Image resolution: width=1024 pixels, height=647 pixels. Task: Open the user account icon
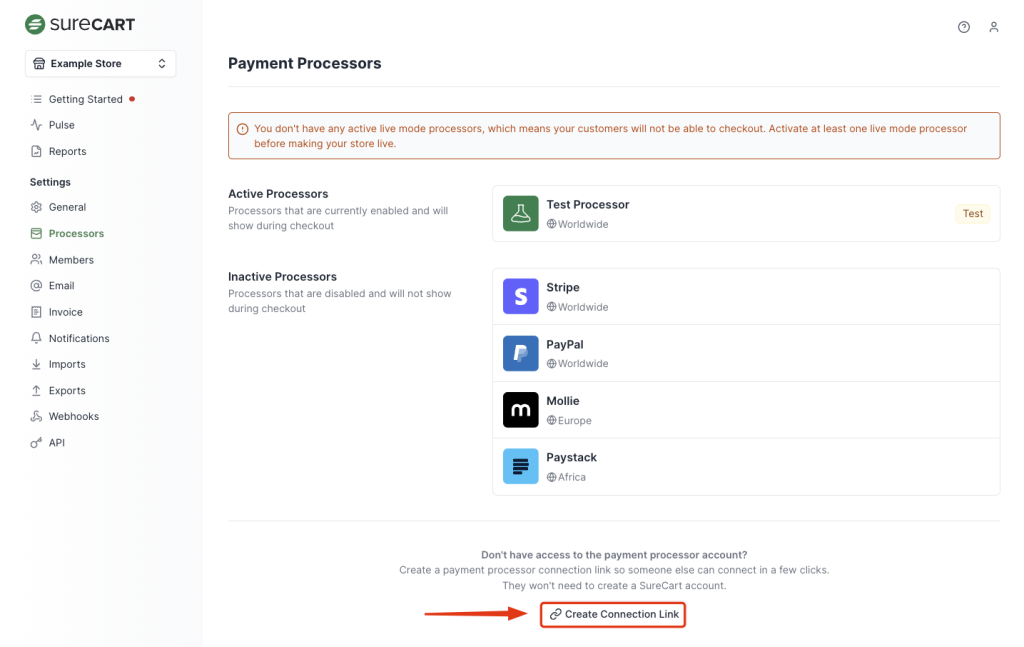point(994,27)
